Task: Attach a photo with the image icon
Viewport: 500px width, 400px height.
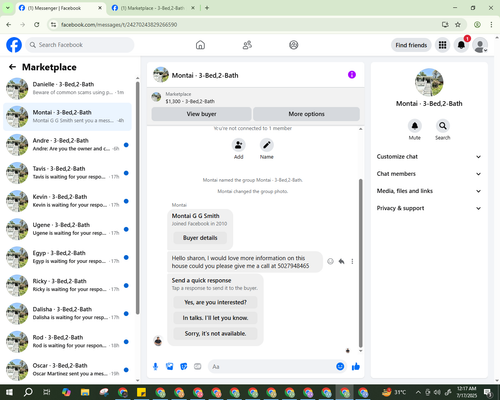Action: 170,367
